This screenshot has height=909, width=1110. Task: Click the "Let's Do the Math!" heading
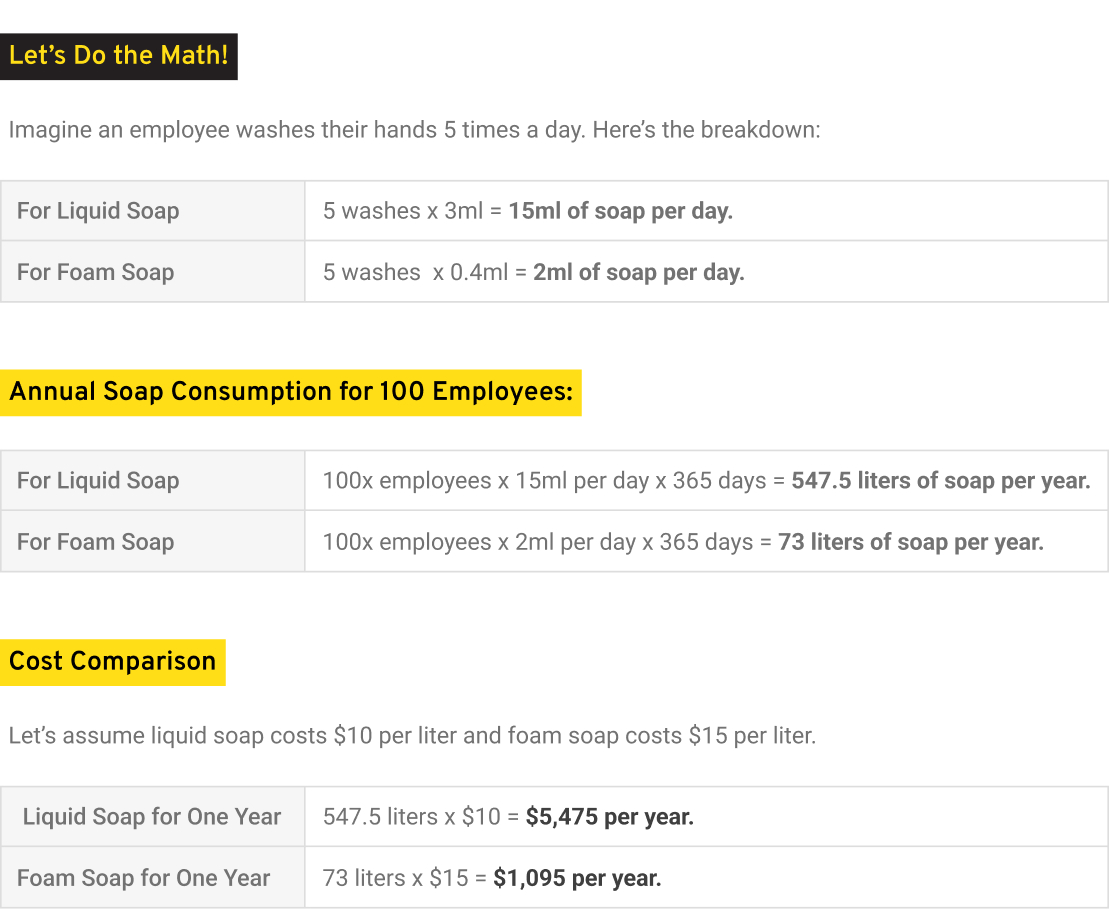tap(119, 55)
